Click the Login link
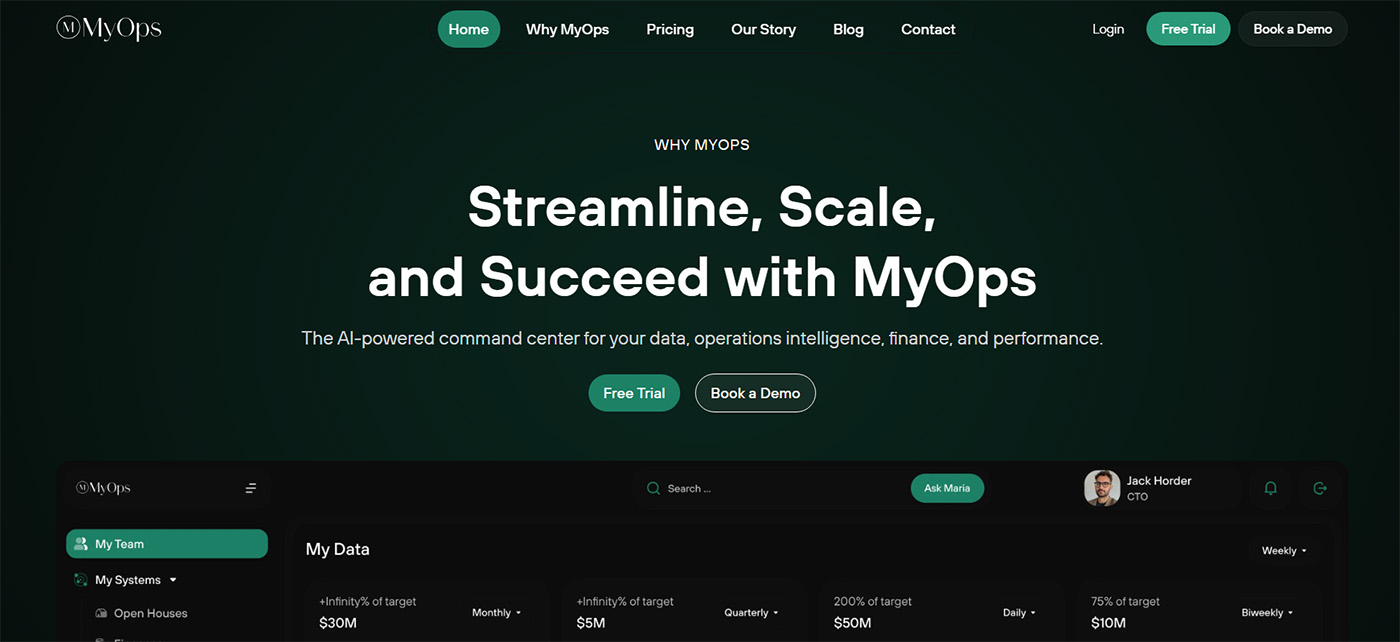Viewport: 1400px width, 642px height. [x=1108, y=29]
